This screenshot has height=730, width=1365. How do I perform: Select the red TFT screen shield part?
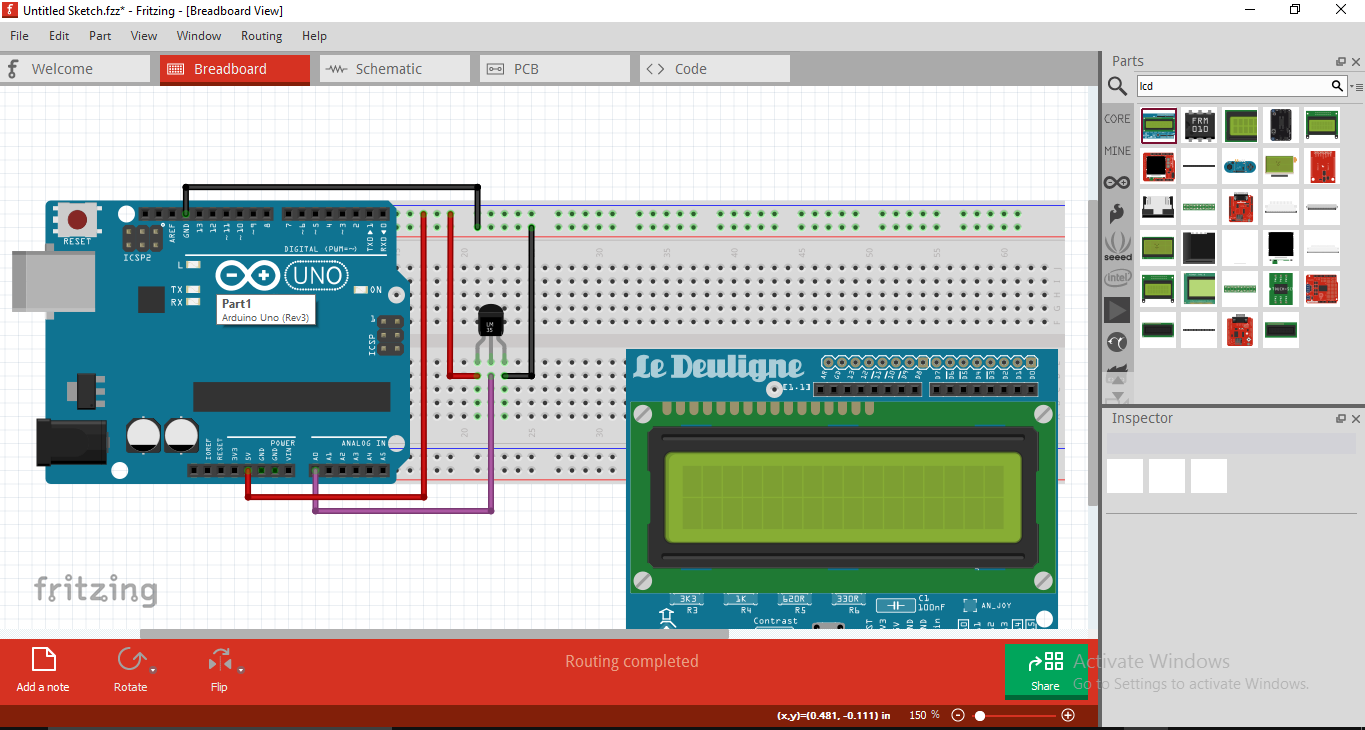tap(1159, 166)
